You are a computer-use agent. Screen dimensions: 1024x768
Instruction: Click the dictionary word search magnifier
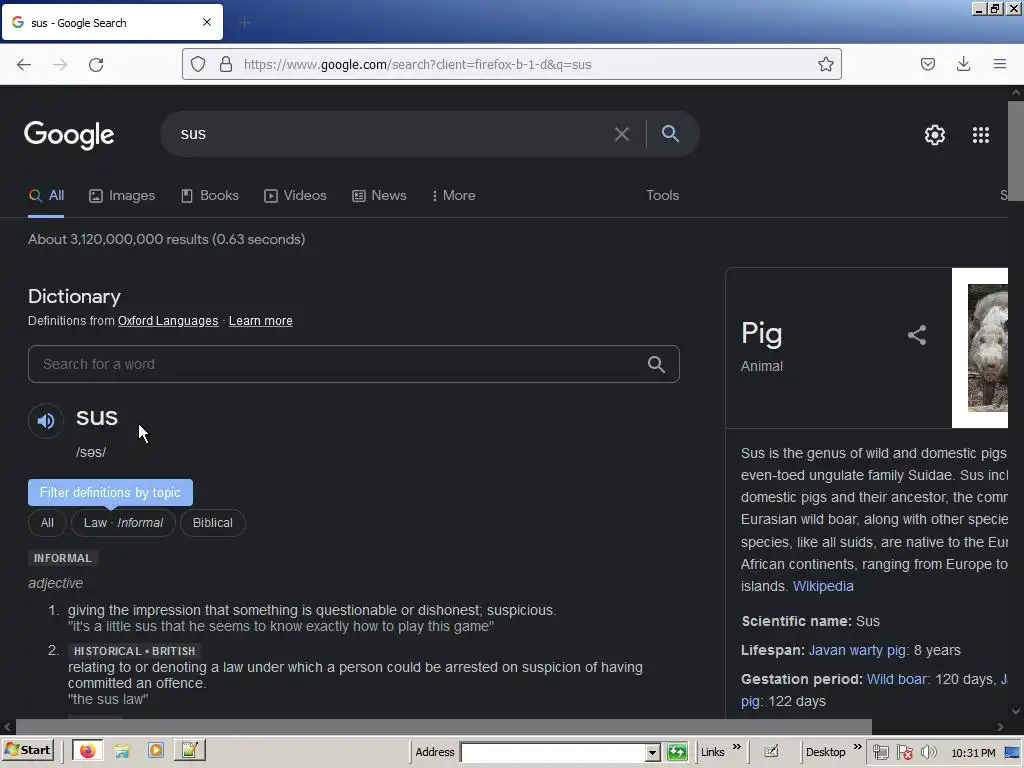coord(656,364)
